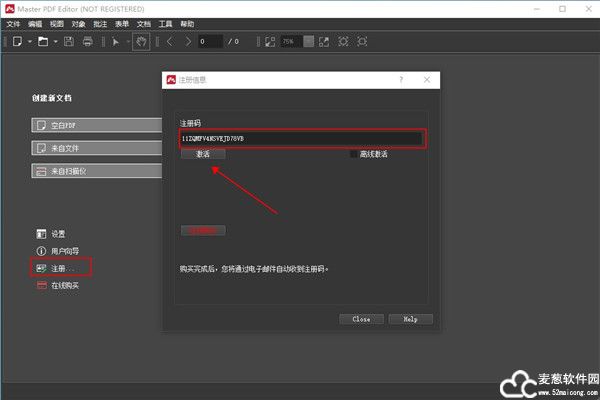600x400 pixels.
Task: Click the Print toolbar icon
Action: click(88, 41)
